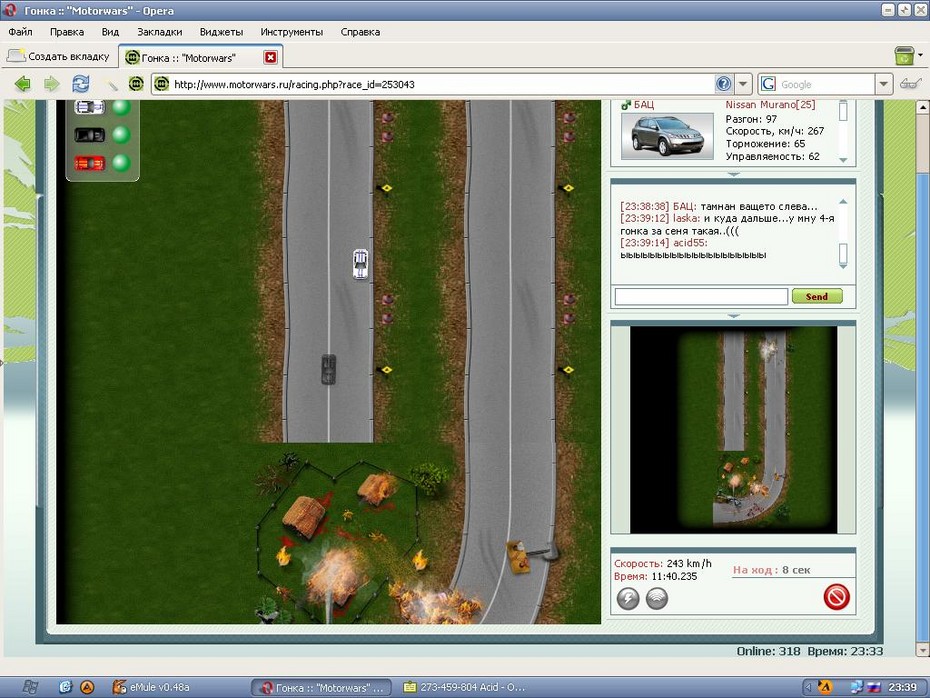Viewport: 930px width, 698px height.
Task: Open the closed tabs trash icon
Action: [x=904, y=56]
